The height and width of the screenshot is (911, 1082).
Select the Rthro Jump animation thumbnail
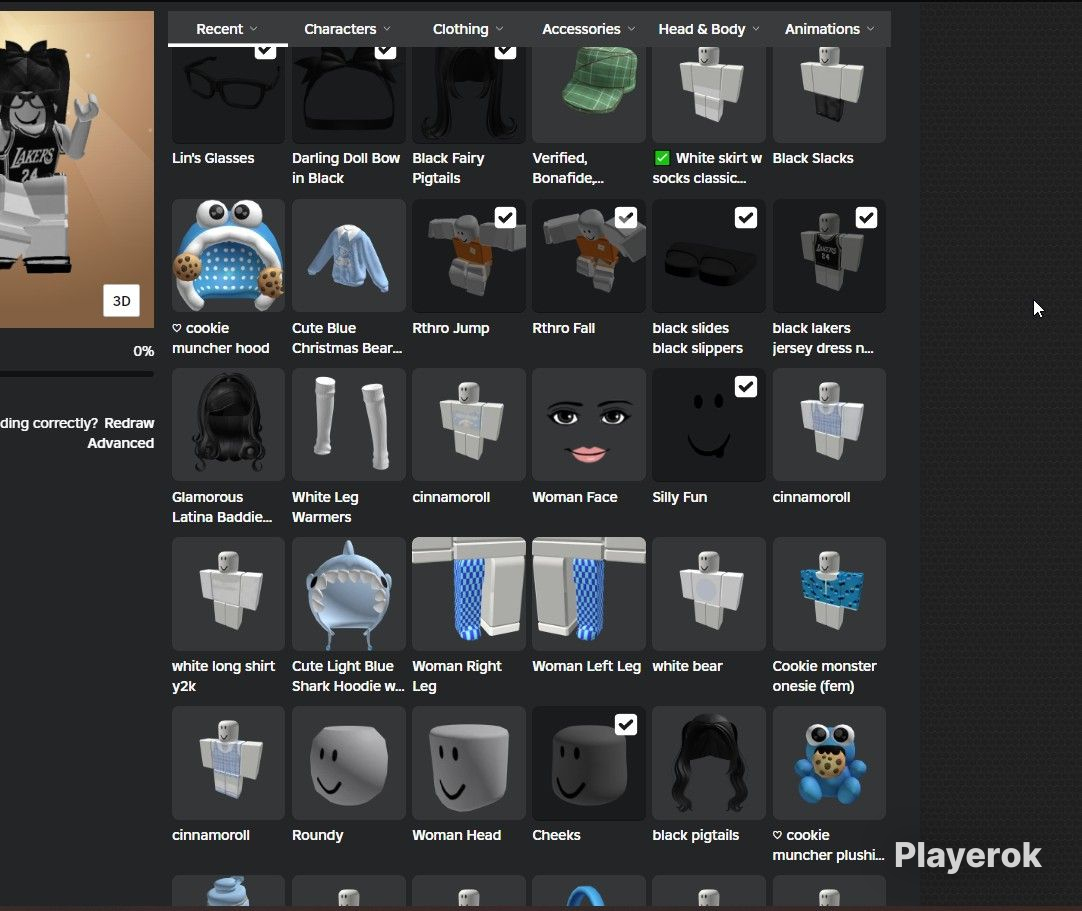[x=469, y=256]
